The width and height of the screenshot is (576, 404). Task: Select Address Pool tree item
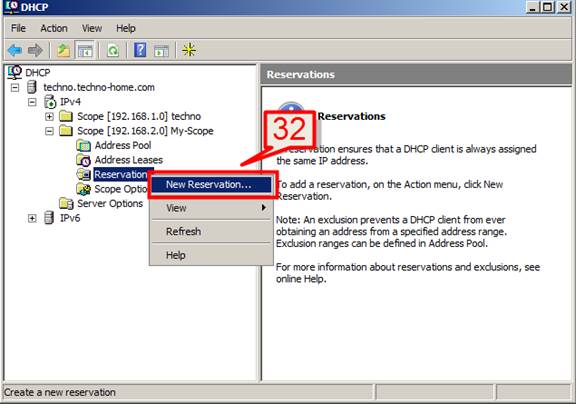point(123,145)
